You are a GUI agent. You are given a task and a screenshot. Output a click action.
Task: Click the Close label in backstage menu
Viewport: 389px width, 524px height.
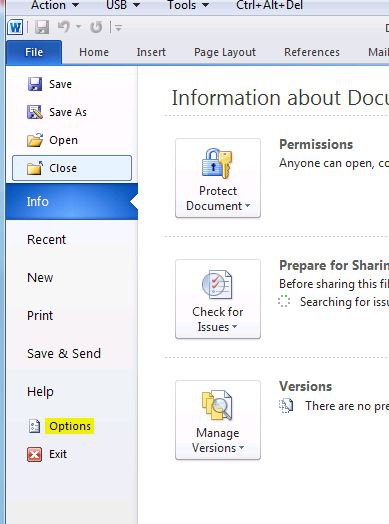click(x=63, y=168)
